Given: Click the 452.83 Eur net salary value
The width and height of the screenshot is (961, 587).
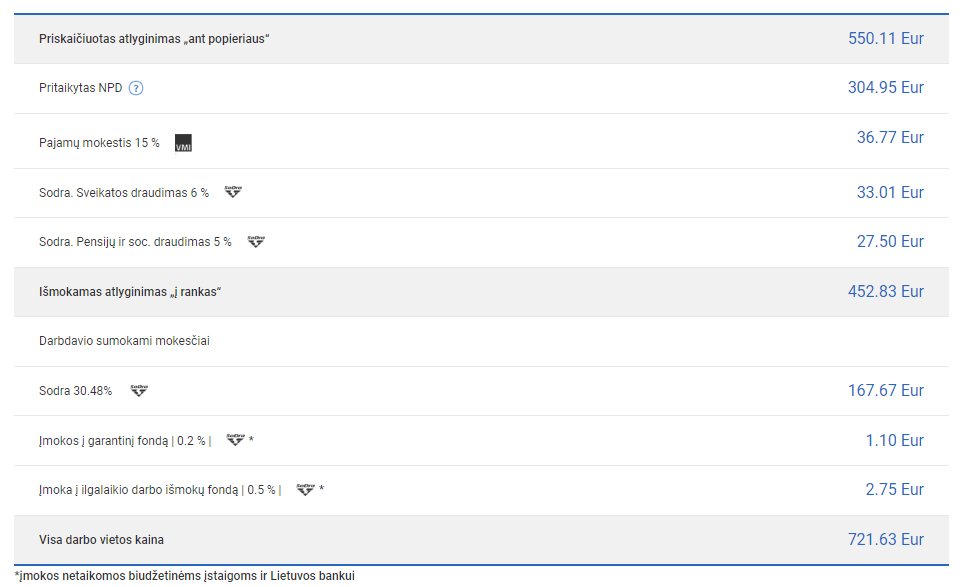Looking at the screenshot, I should coord(885,292).
